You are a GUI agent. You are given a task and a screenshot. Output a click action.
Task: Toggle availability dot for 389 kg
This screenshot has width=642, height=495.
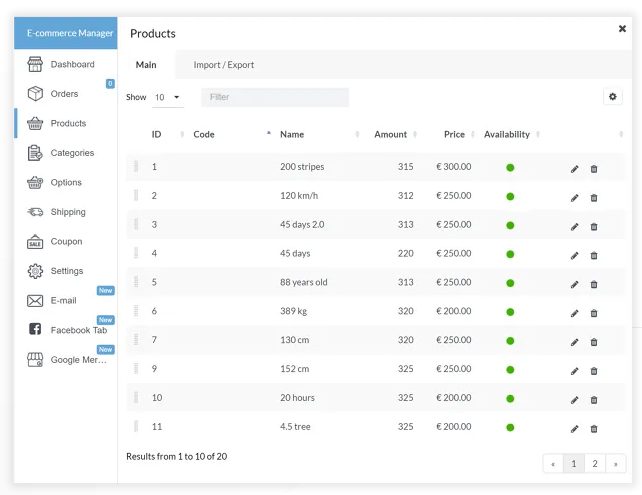coord(510,312)
